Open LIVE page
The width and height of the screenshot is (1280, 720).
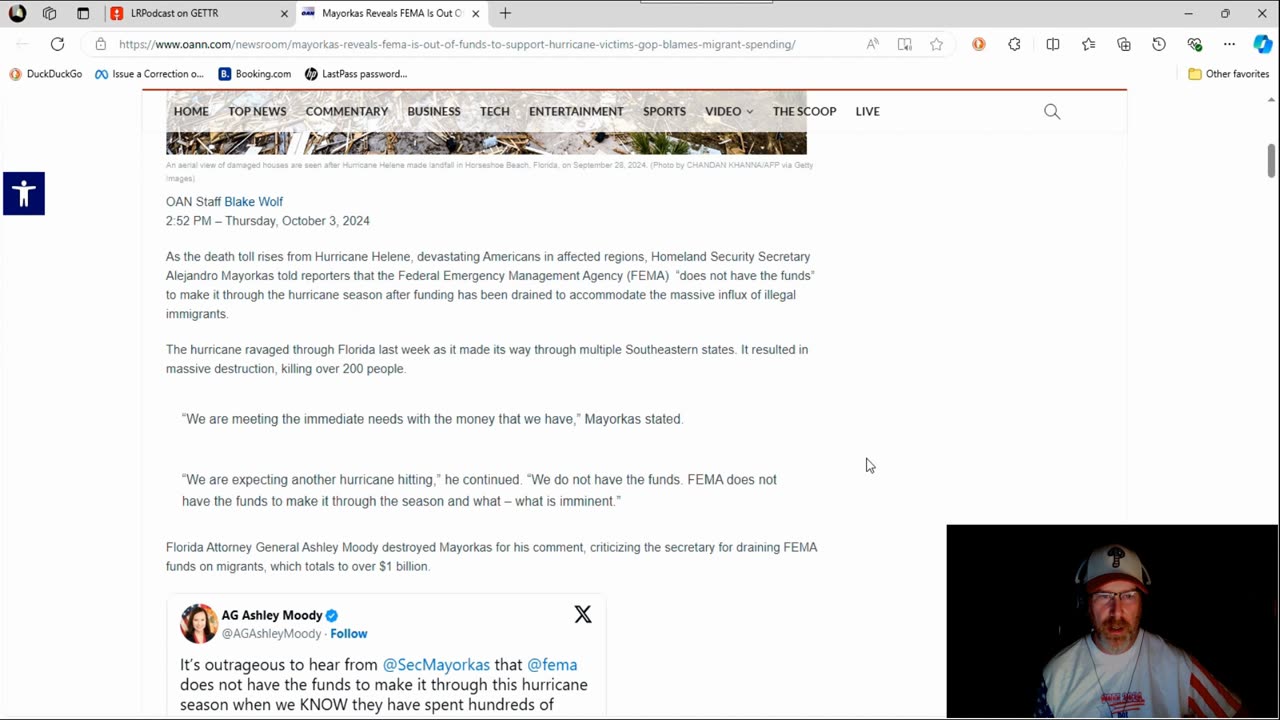pyautogui.click(x=867, y=111)
